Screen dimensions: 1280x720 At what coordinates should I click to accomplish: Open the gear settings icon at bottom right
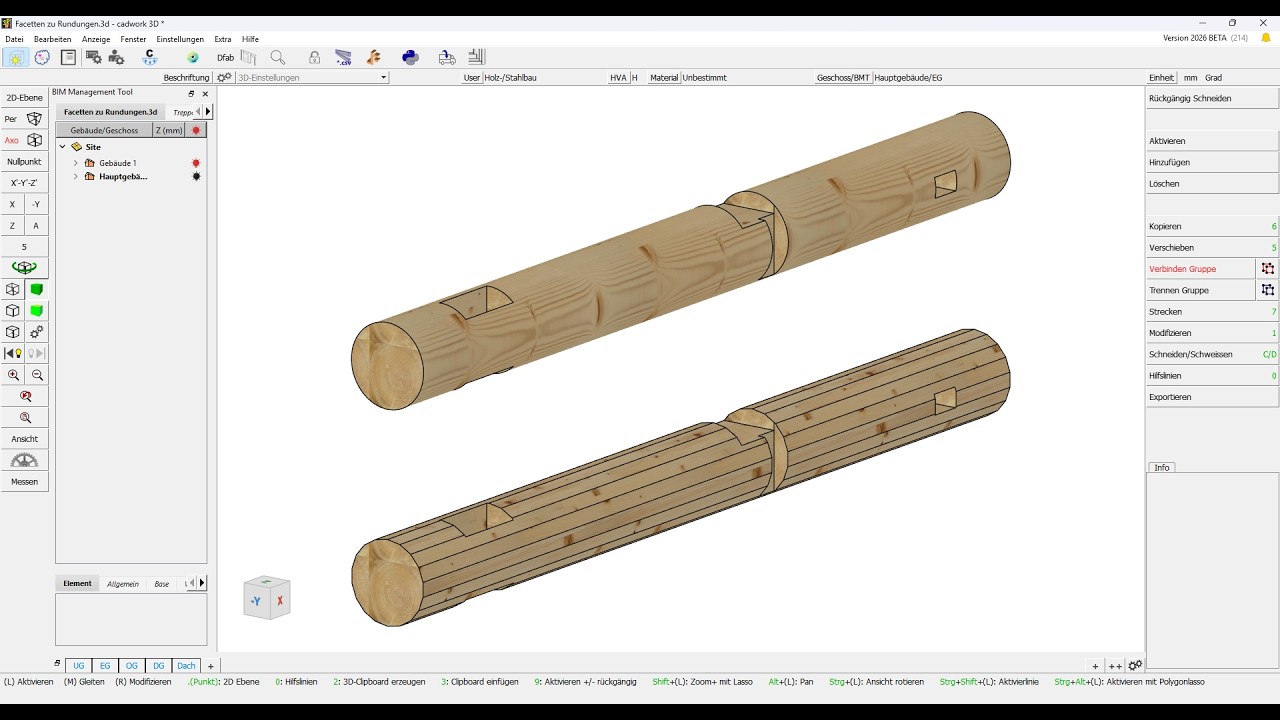point(1135,665)
